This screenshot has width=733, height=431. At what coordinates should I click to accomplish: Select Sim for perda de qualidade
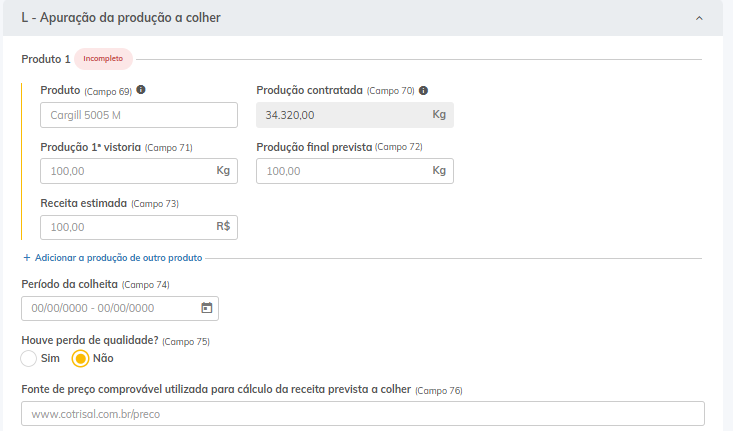29,358
